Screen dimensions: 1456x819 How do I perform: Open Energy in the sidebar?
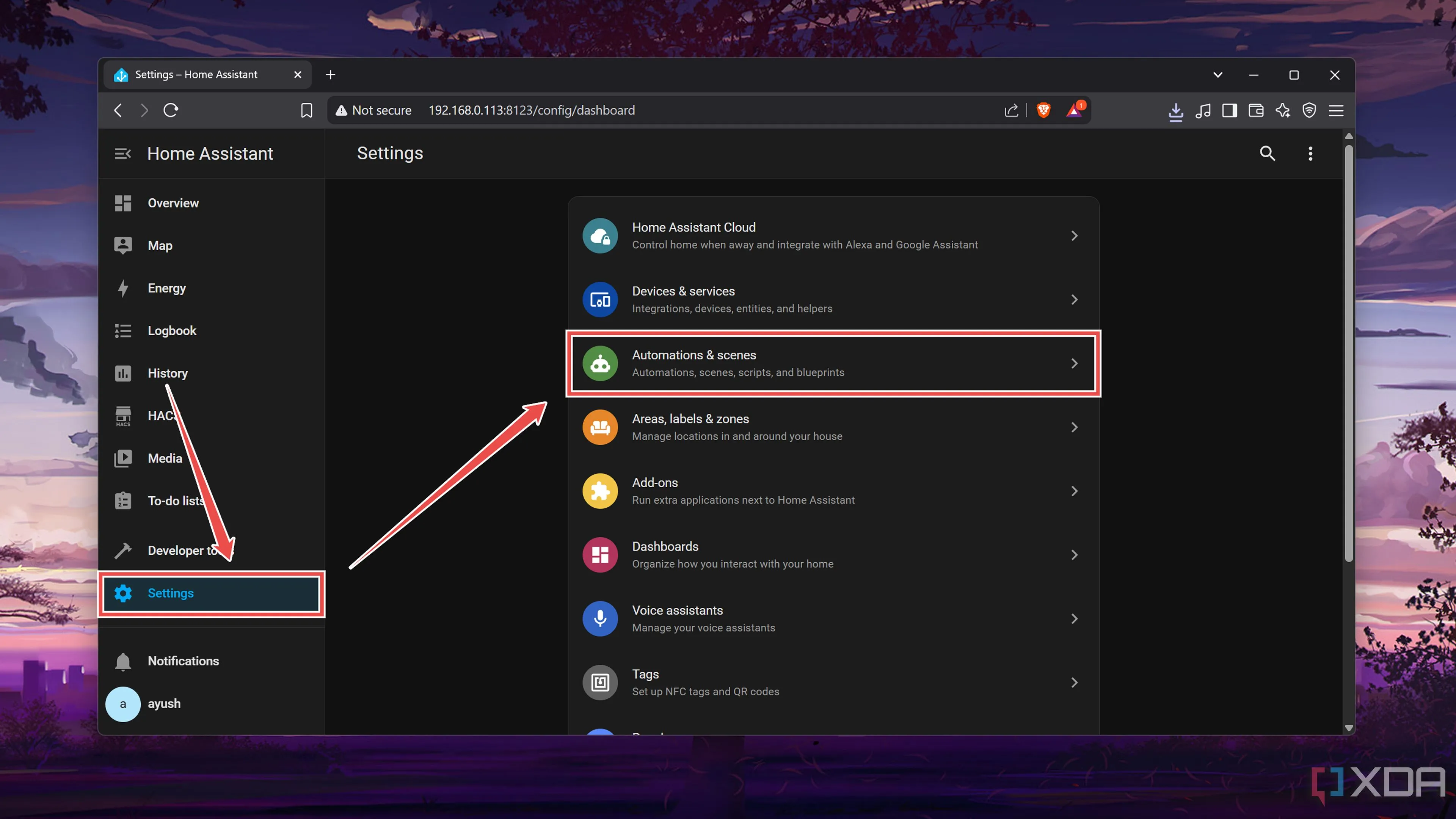[167, 288]
